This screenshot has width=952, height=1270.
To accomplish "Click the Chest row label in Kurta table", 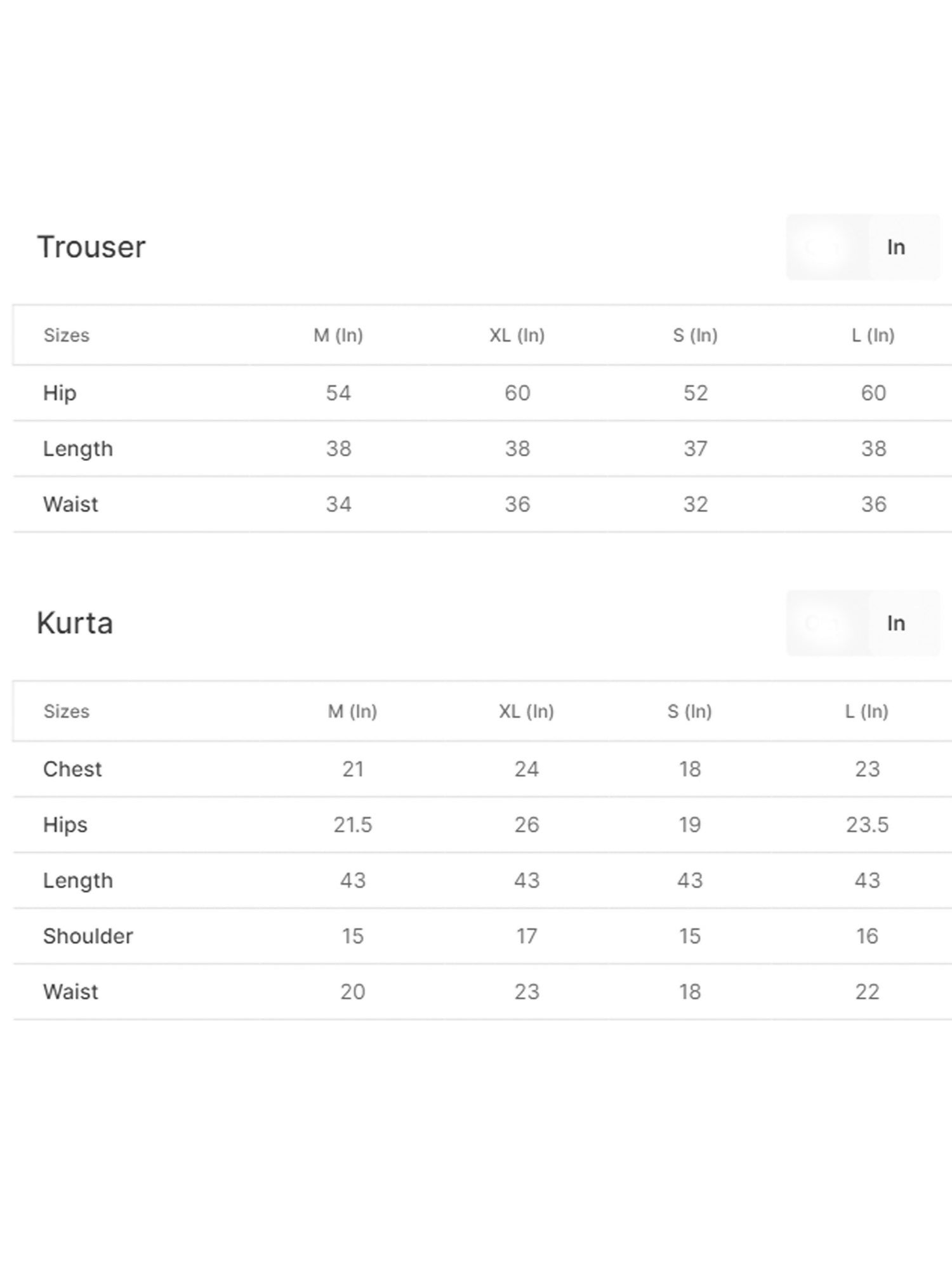I will [72, 769].
